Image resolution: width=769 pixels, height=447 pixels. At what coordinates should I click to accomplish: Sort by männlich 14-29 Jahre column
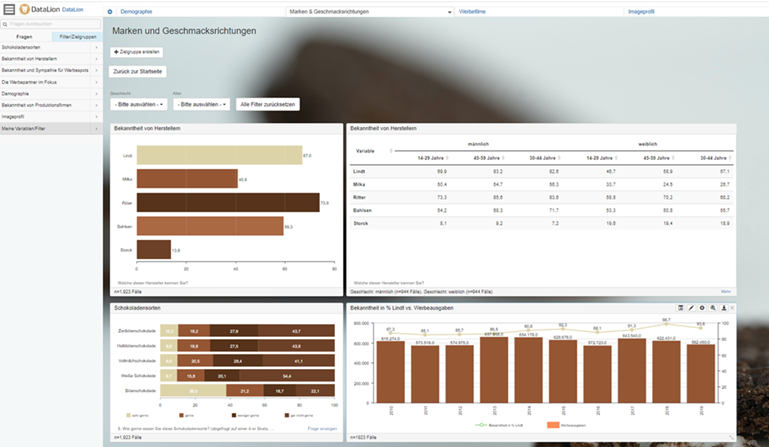point(447,158)
